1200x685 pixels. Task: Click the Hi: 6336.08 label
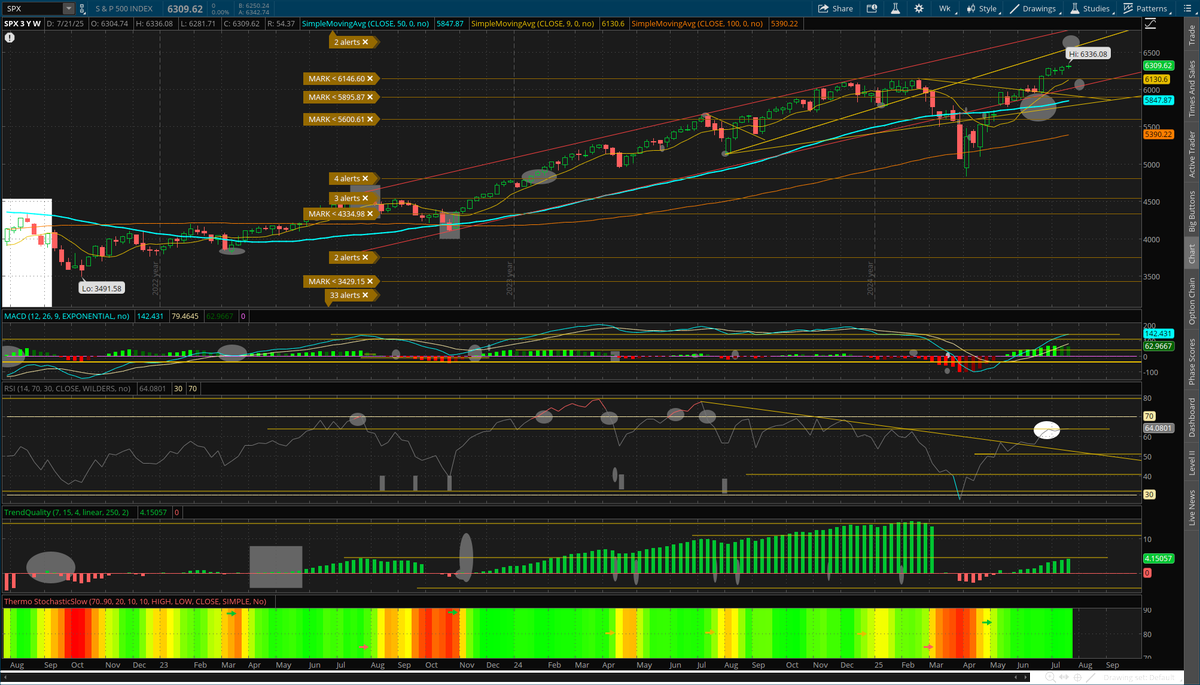tap(1086, 52)
